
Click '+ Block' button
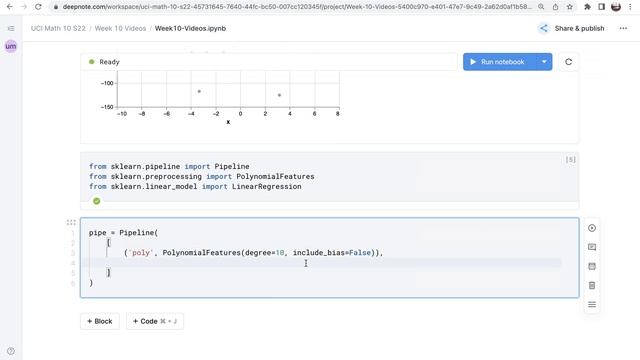coord(100,321)
